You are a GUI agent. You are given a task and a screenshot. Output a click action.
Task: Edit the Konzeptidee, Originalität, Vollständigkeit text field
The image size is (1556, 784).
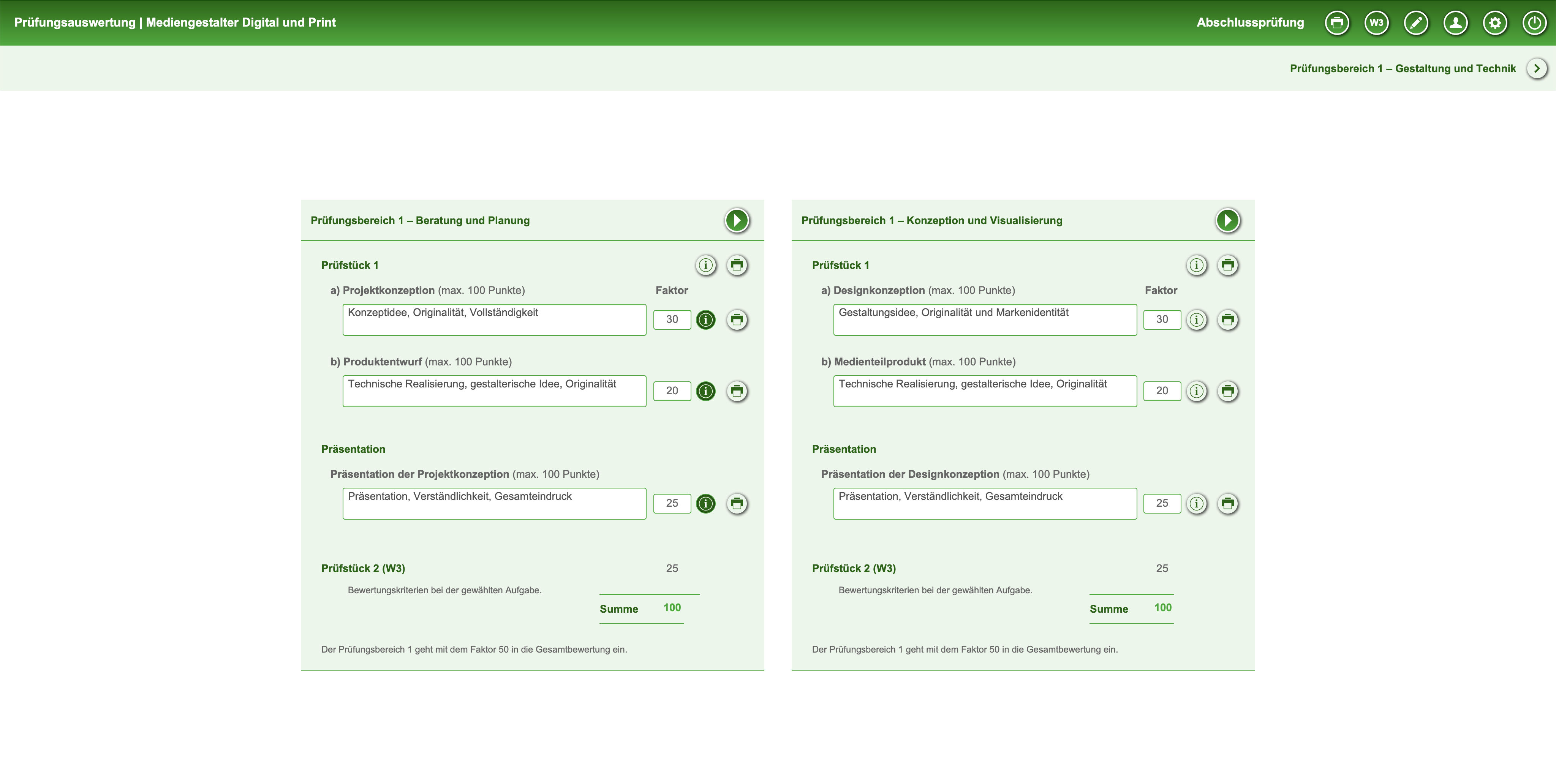494,319
